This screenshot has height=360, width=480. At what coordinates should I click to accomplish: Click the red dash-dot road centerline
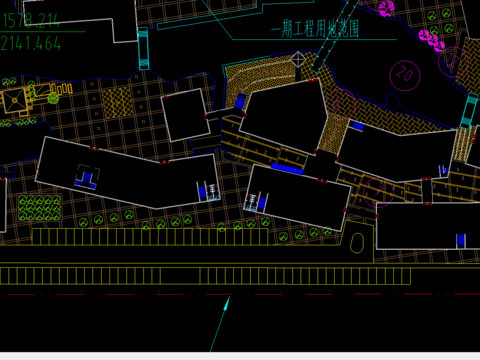[x=240, y=295]
